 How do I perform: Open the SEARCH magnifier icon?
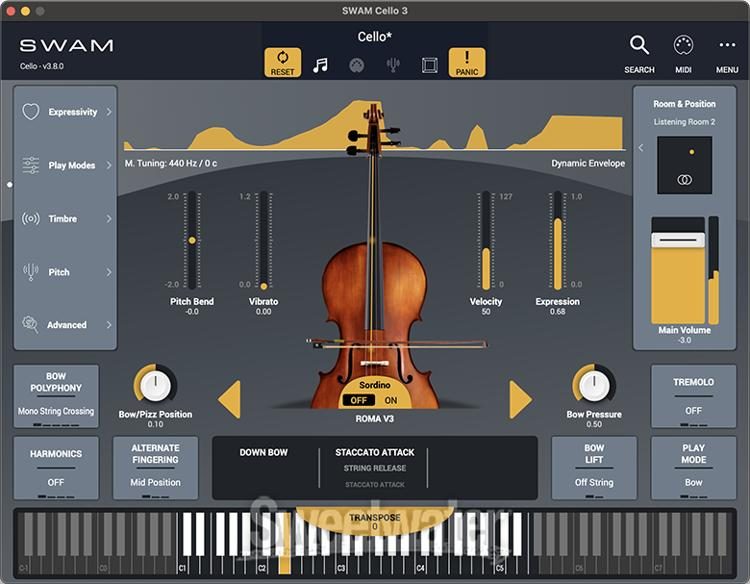tap(639, 45)
